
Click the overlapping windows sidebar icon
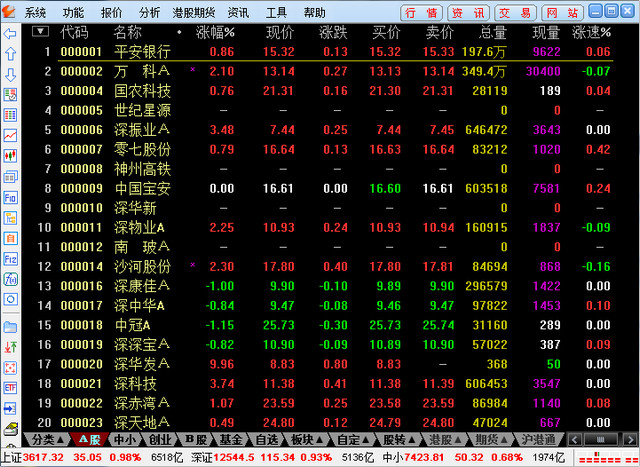10,177
